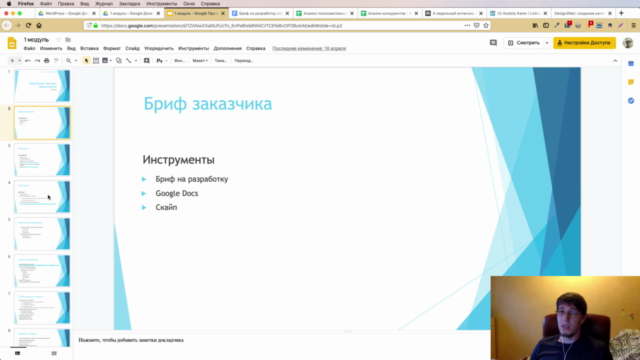Screen dimensions: 640x360
Task: Select slide 1 thumbnail
Action: pyautogui.click(x=42, y=86)
